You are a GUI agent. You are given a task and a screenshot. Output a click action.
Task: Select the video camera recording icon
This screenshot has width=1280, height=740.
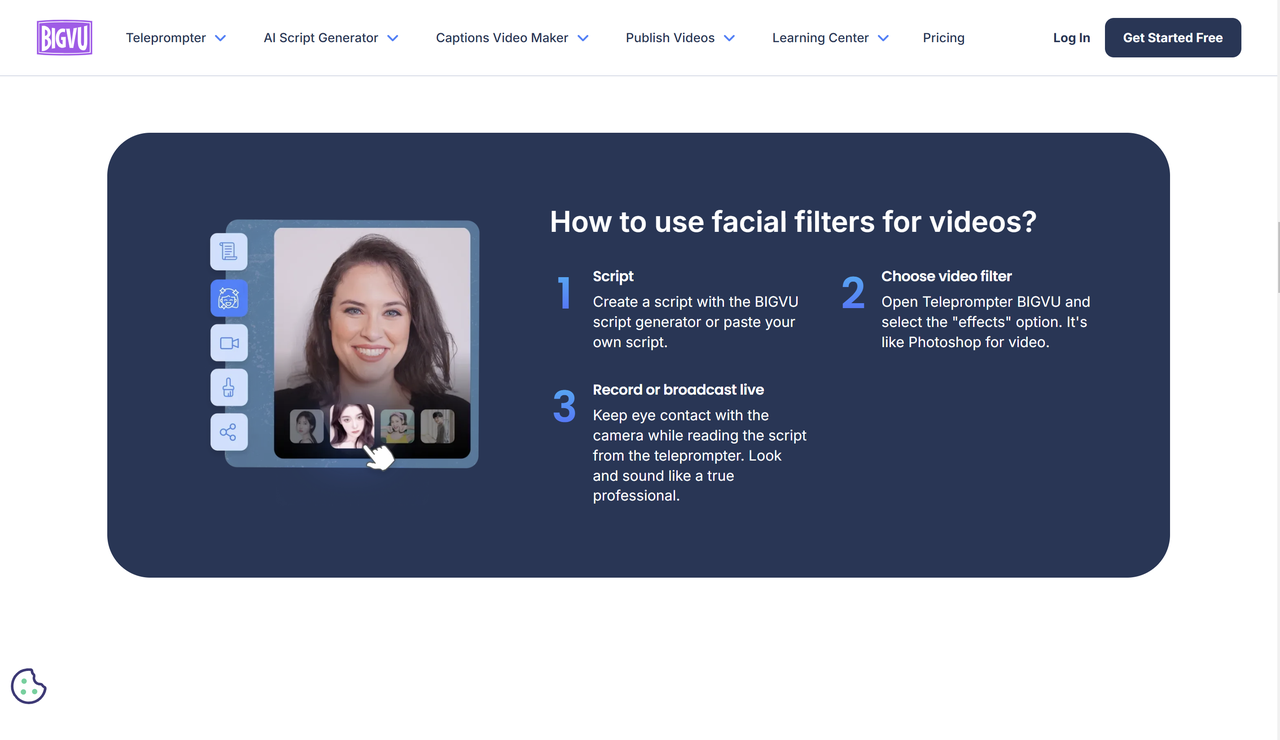click(229, 342)
